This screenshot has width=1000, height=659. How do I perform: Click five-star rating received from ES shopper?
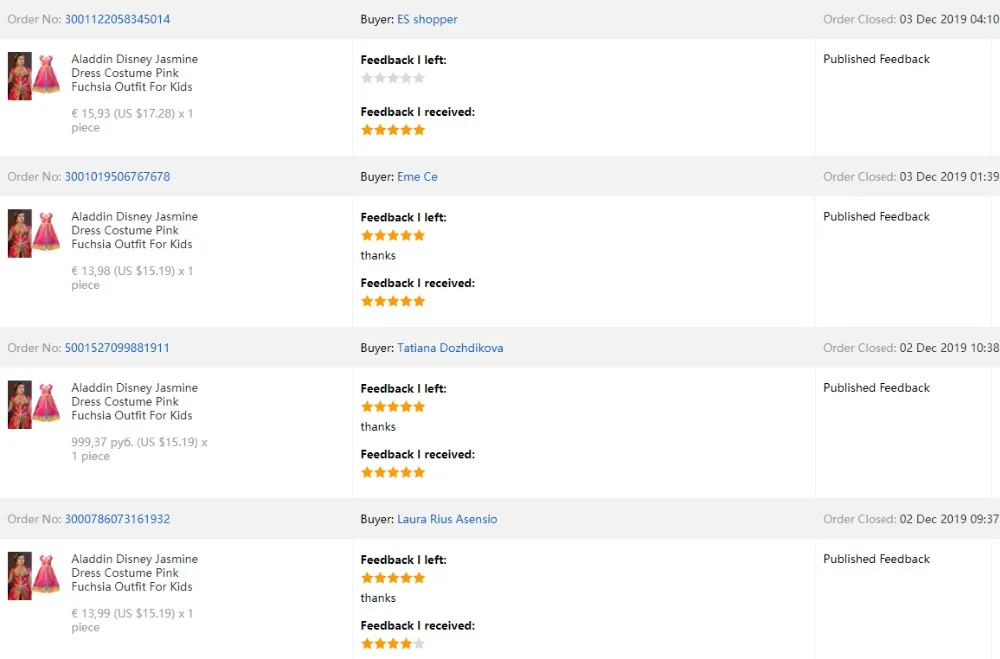coord(393,130)
